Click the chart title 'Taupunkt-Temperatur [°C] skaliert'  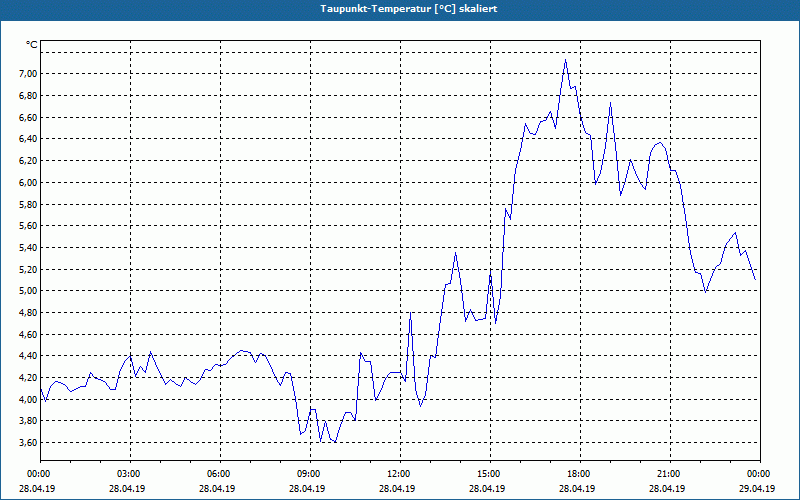point(409,9)
